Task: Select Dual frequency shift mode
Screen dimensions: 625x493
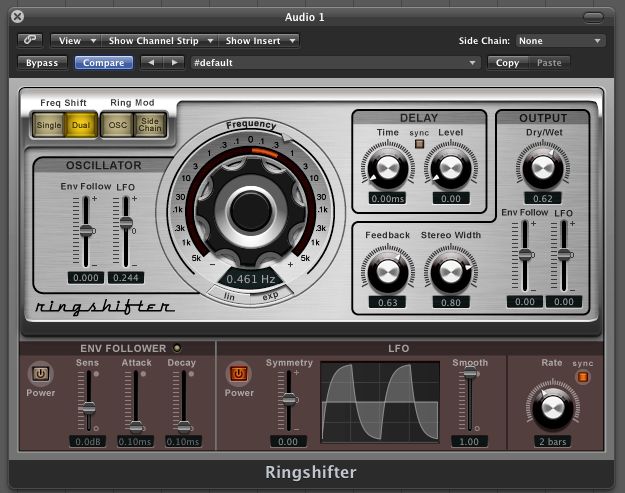Action: (x=81, y=125)
